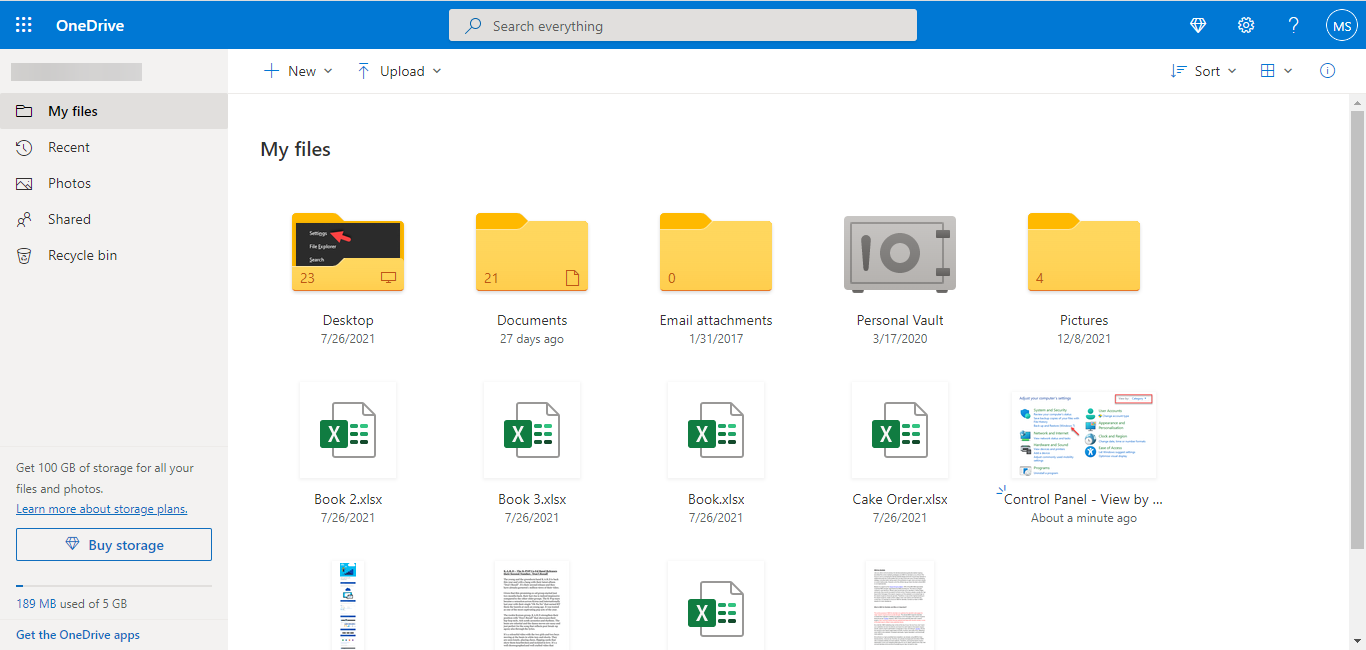This screenshot has width=1366, height=650.
Task: Click the Cake Order.xlsx file name
Action: click(x=900, y=499)
